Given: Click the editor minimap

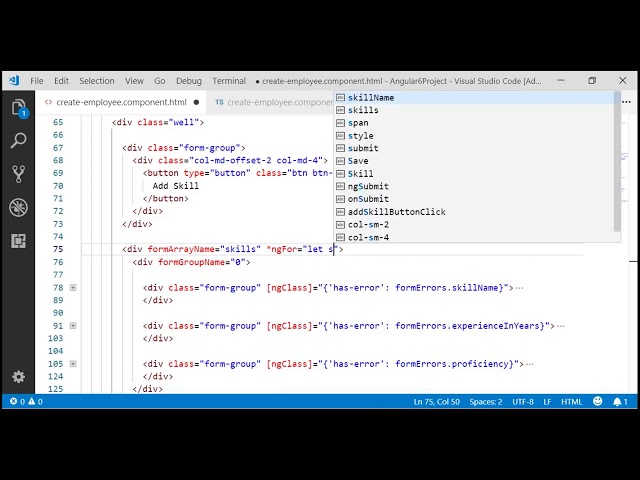Looking at the screenshot, I should pos(624,176).
